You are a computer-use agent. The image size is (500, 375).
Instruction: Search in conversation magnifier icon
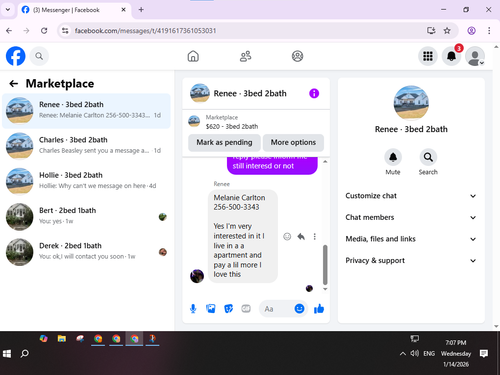tap(428, 157)
